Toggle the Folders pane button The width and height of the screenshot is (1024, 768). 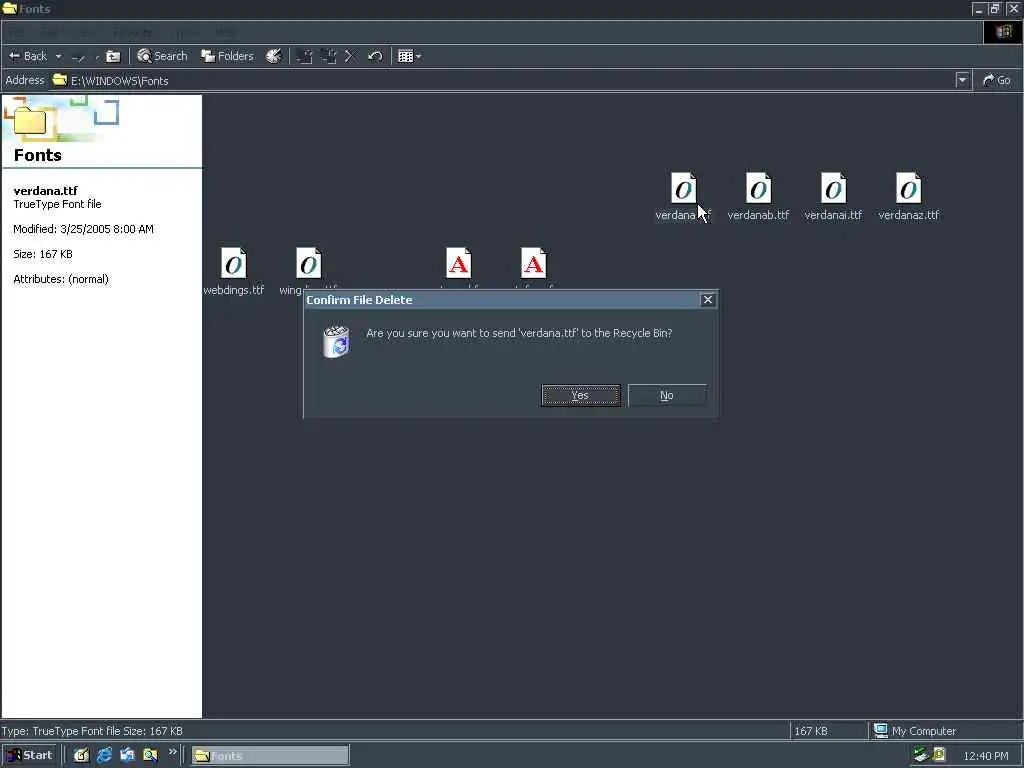coord(227,56)
